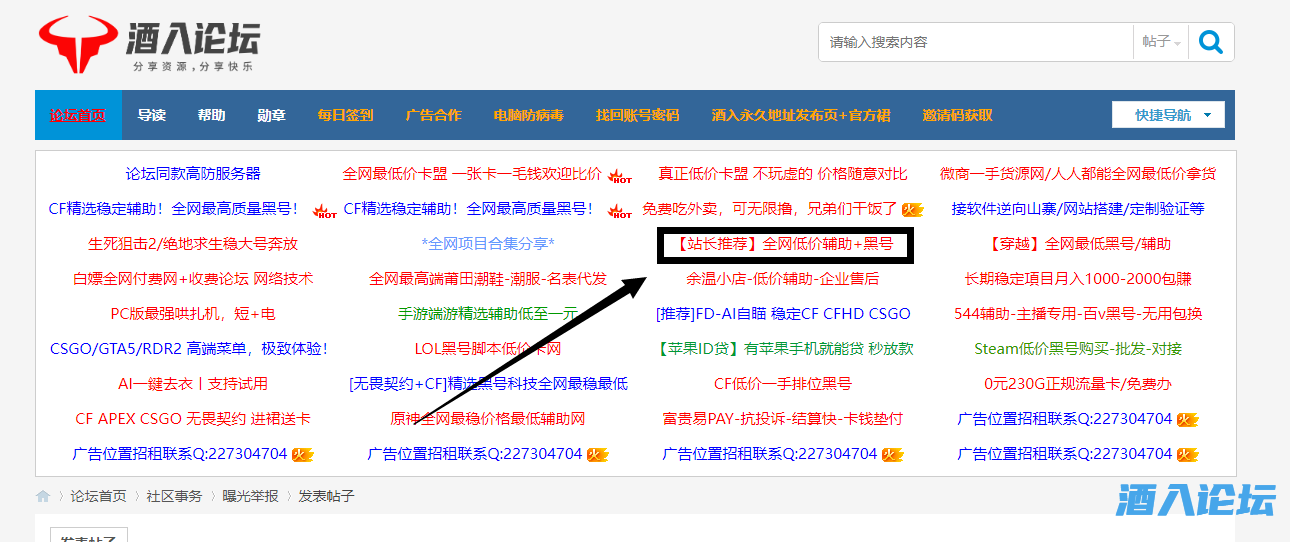Open the 帮助 nav item

tap(211, 115)
